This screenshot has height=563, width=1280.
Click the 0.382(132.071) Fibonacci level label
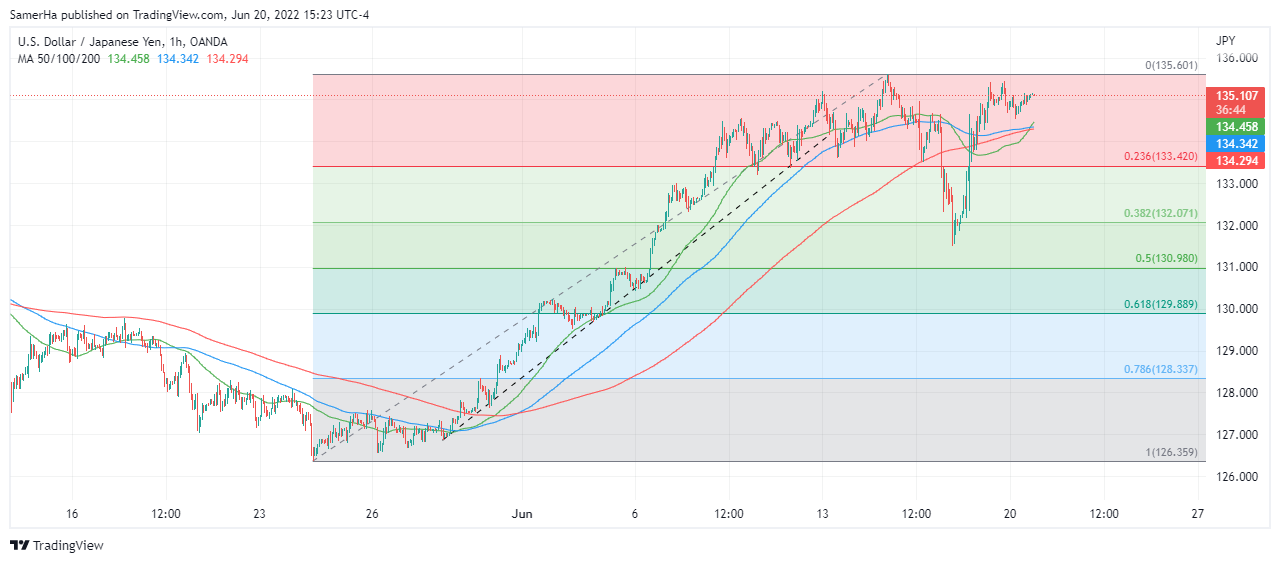tap(1160, 214)
